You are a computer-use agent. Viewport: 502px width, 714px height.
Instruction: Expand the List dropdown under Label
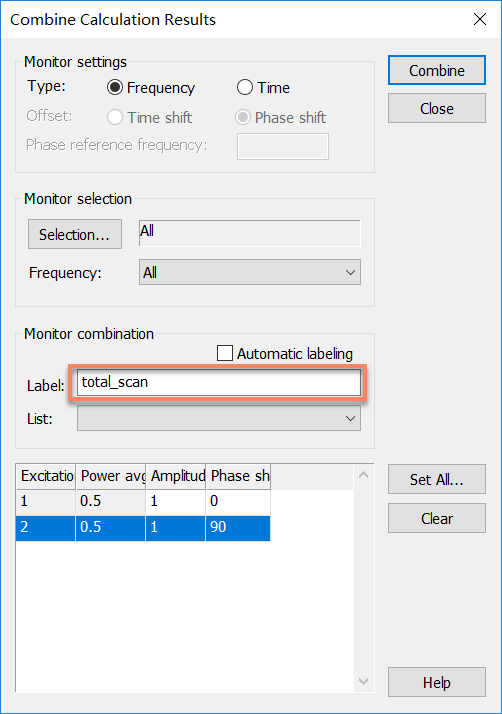pos(219,418)
